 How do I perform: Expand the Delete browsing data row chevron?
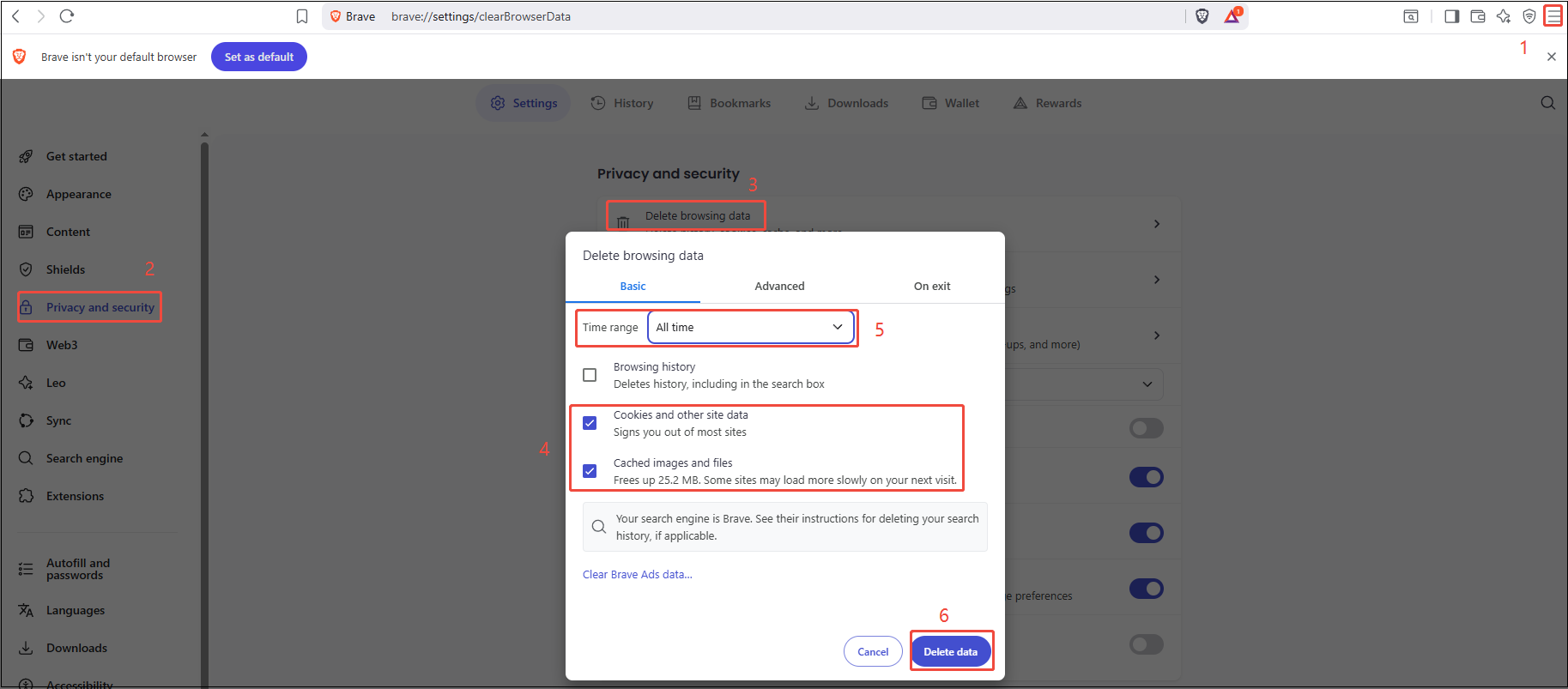coord(1157,224)
